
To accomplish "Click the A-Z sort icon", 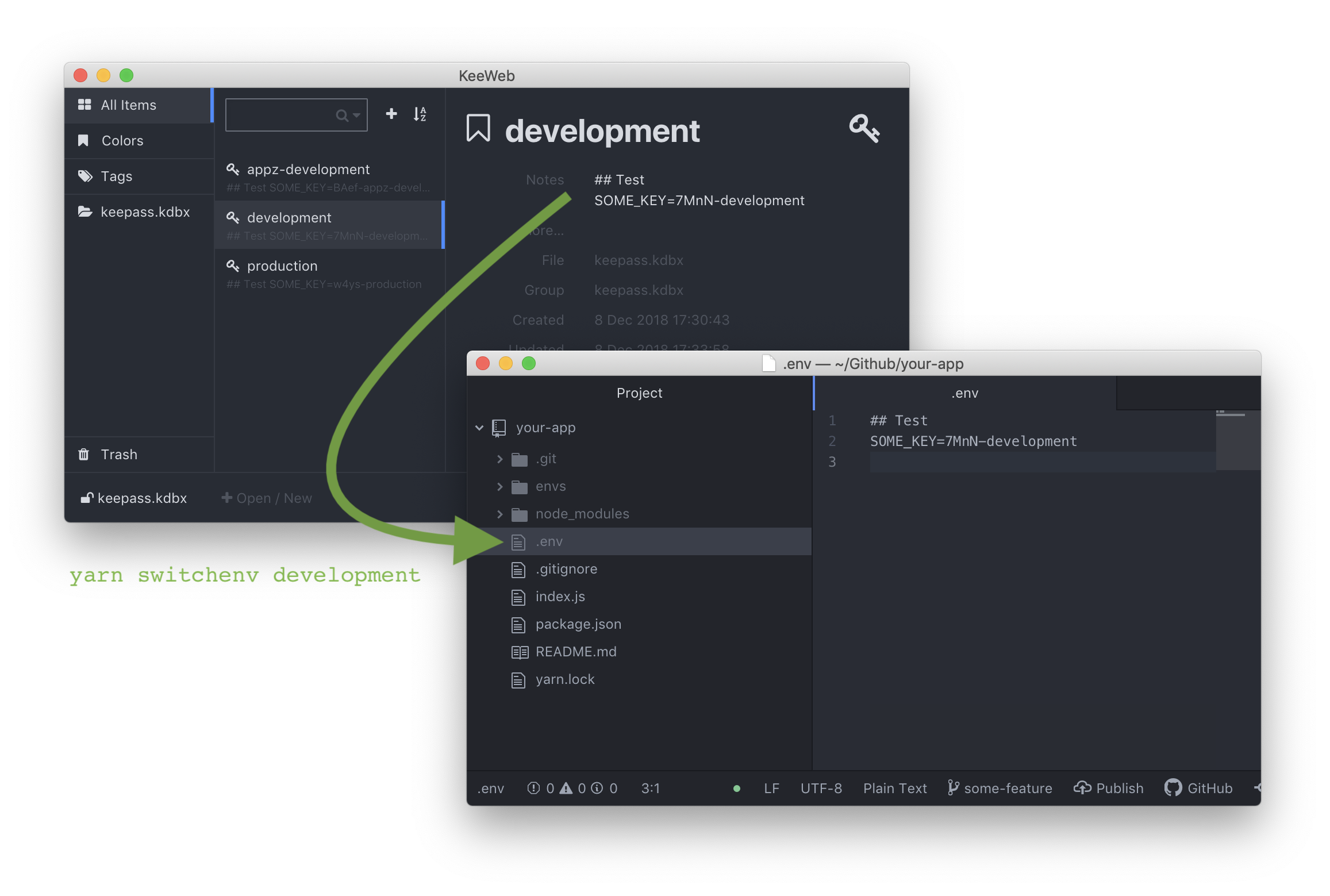I will click(x=420, y=114).
